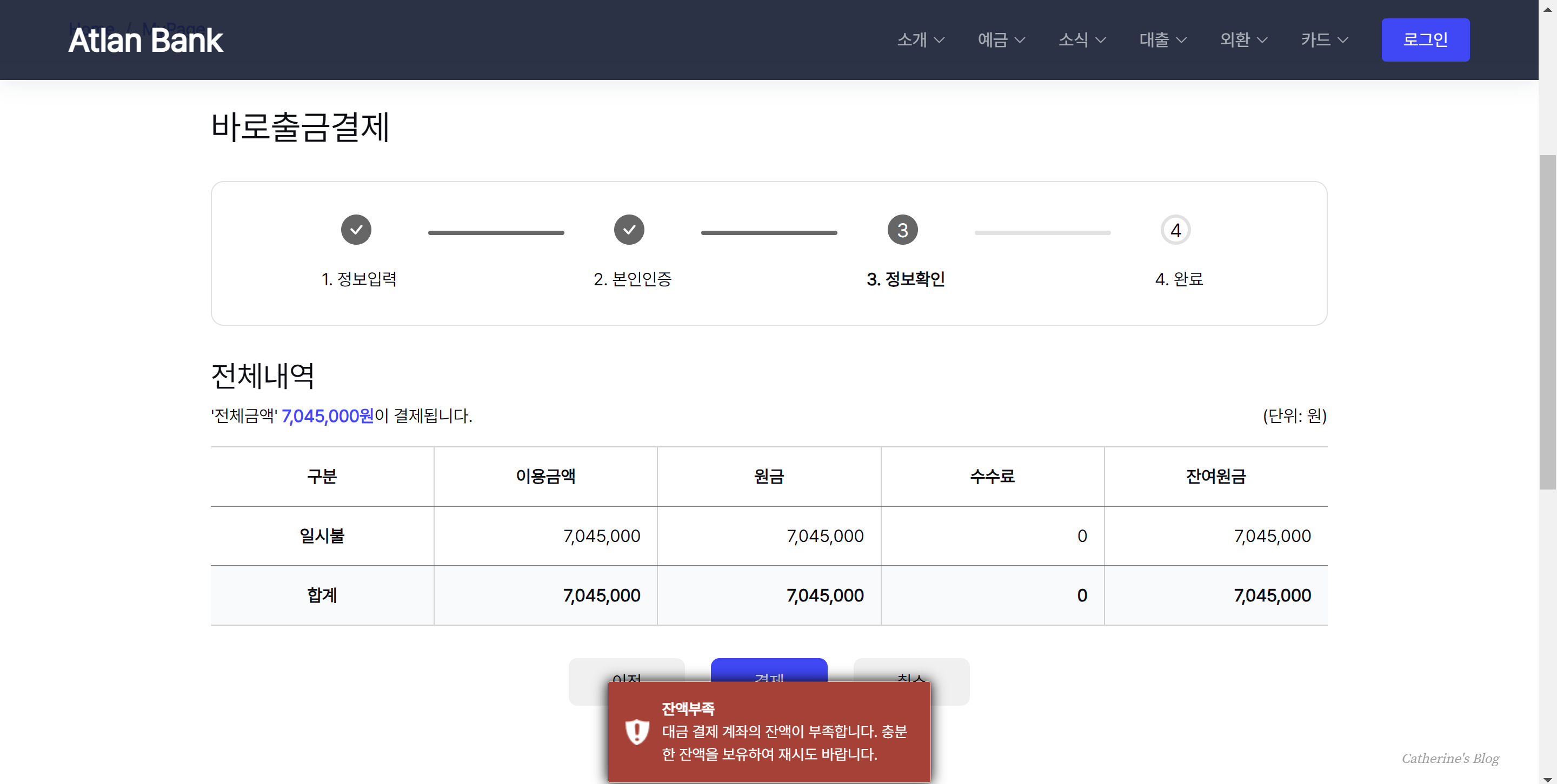The image size is (1557, 784).
Task: Open the 카드 navigation menu
Action: click(x=1323, y=40)
